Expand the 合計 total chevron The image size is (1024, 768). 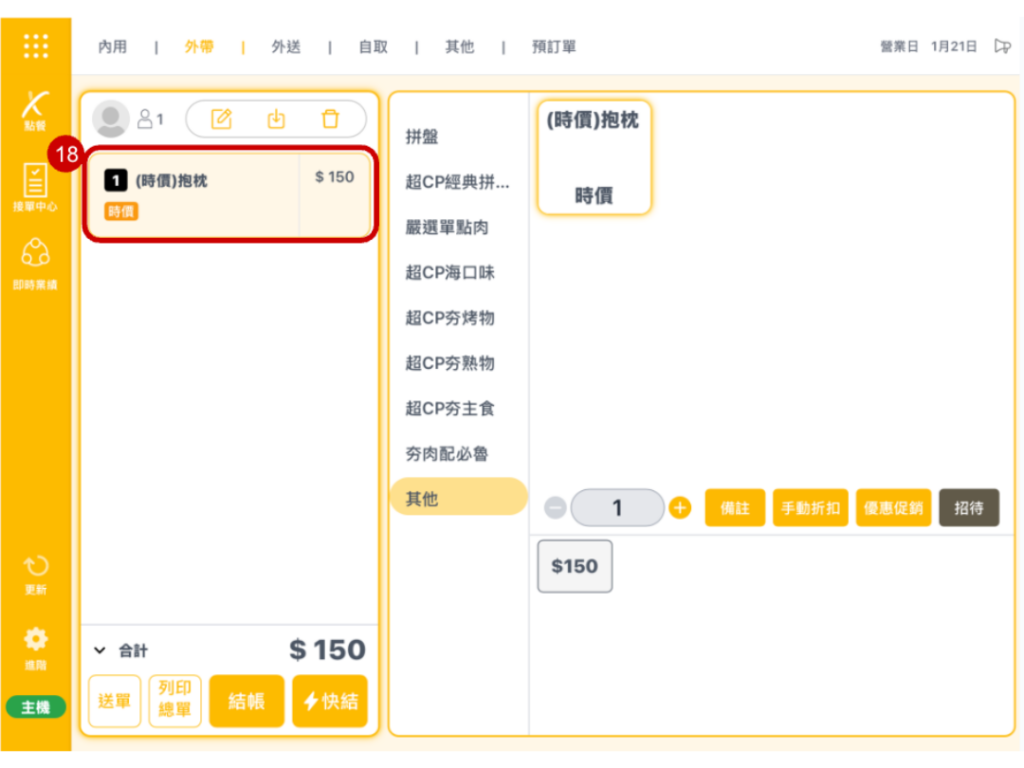tap(99, 650)
